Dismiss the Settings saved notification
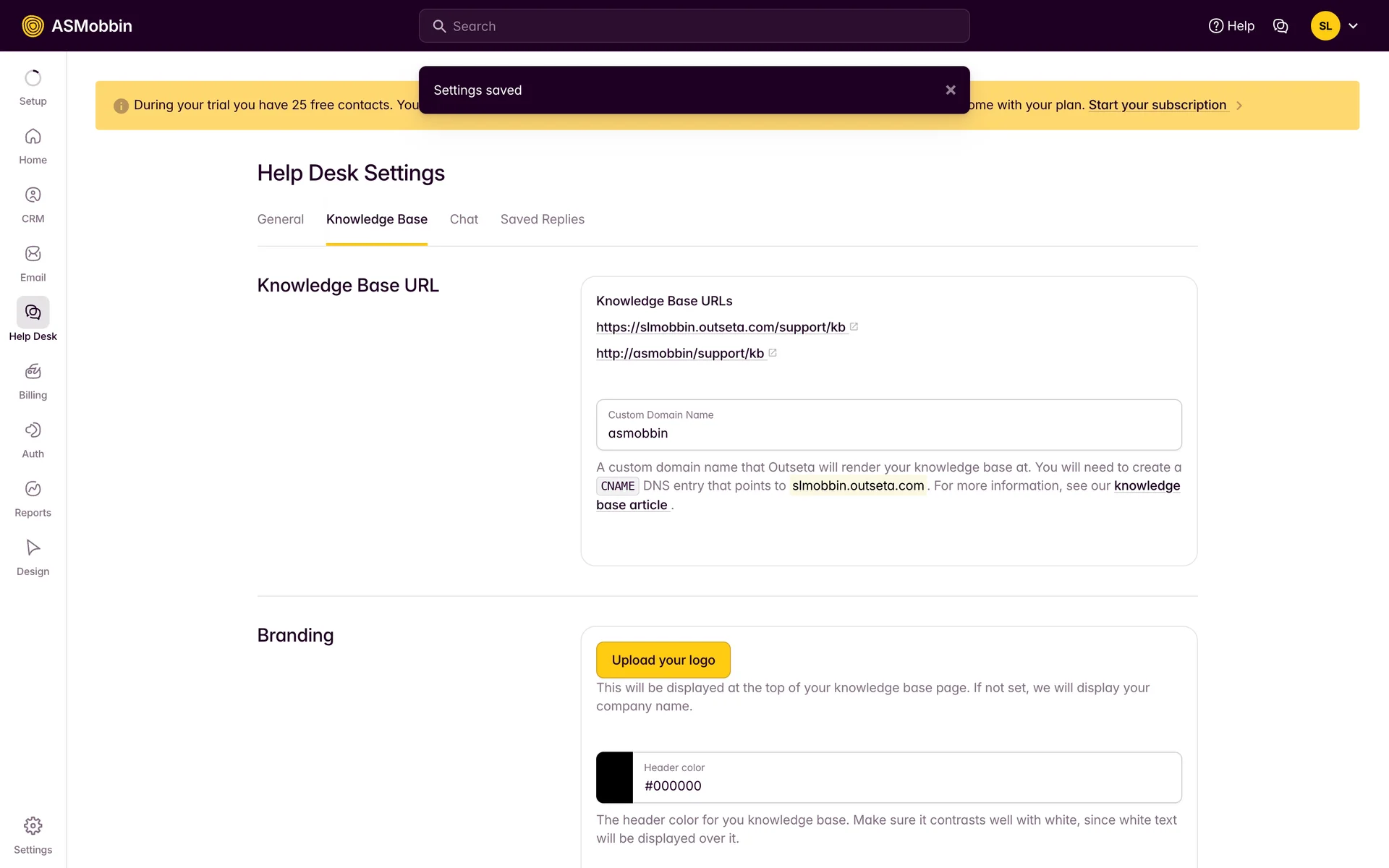 (951, 90)
